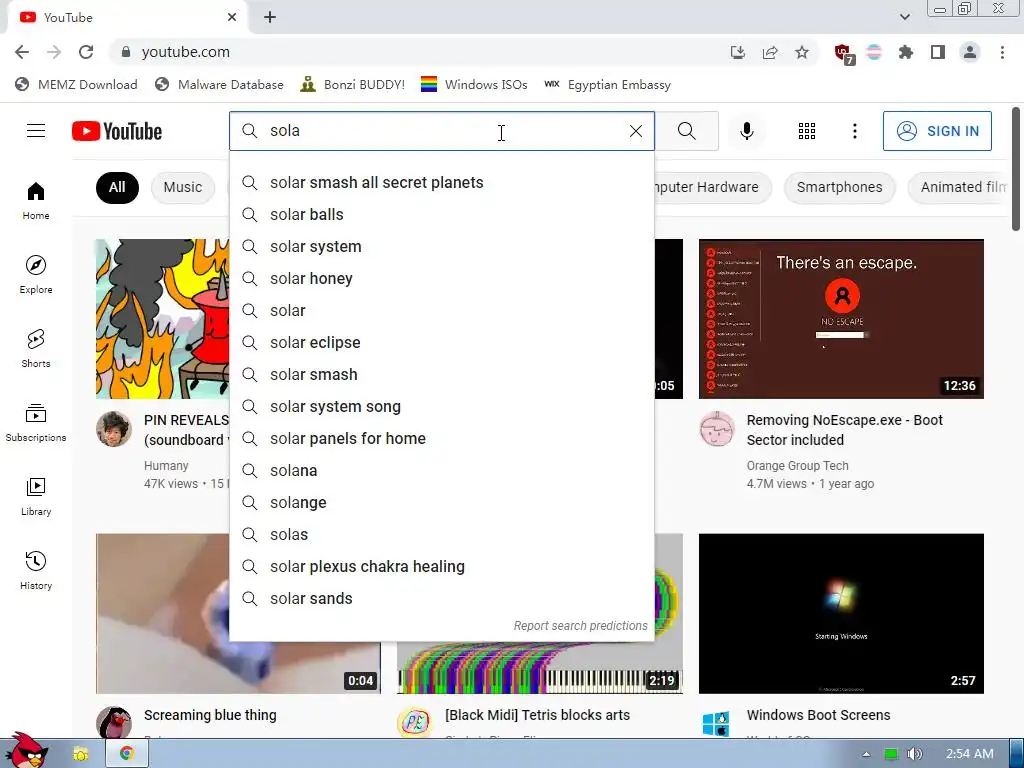The height and width of the screenshot is (768, 1024).
Task: Click the YouTube logo
Action: [x=117, y=131]
